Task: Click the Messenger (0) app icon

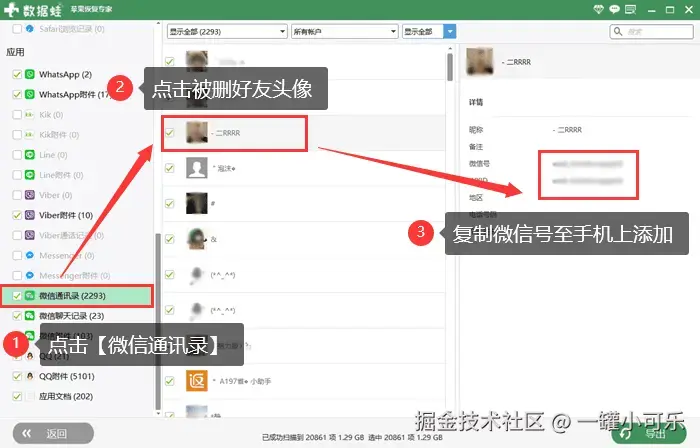Action: point(29,255)
